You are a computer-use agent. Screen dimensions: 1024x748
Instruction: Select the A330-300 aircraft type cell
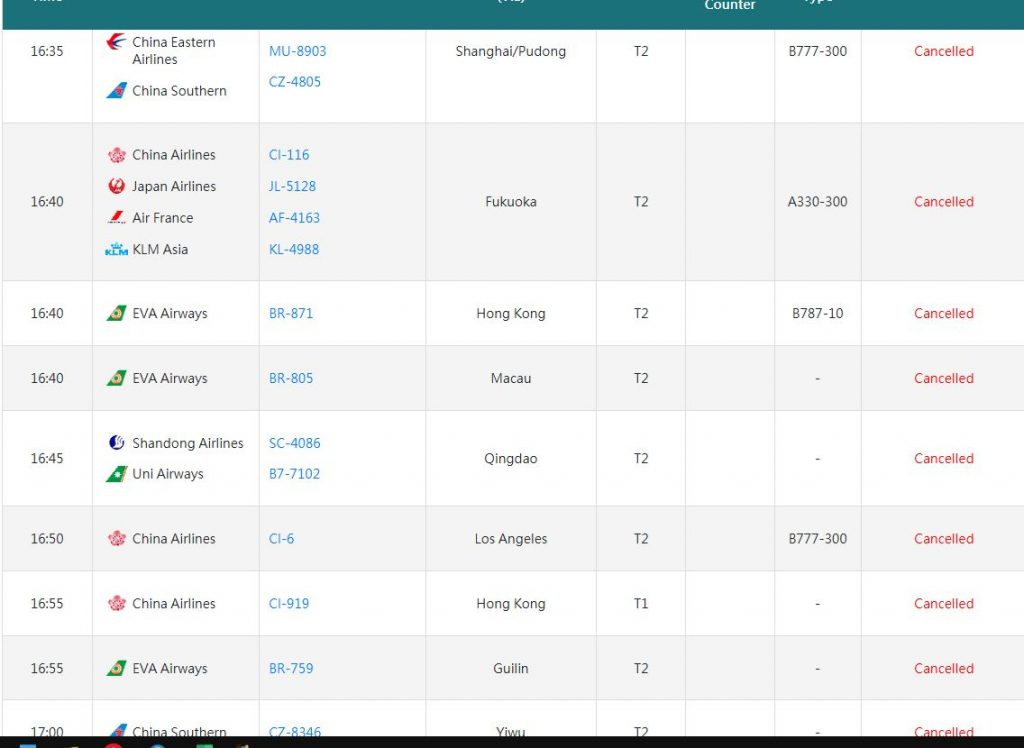(818, 202)
